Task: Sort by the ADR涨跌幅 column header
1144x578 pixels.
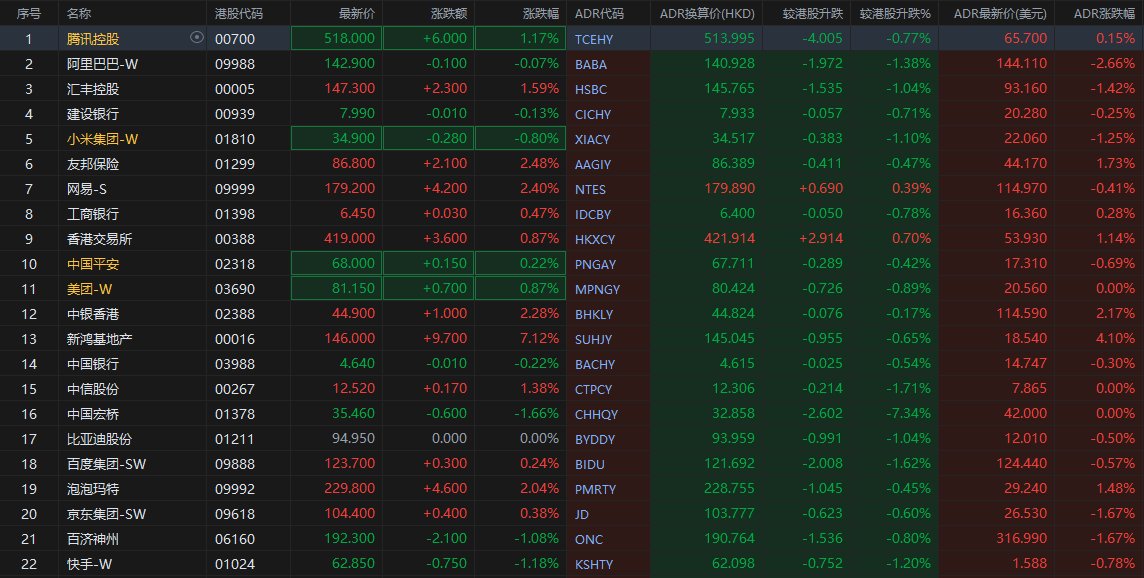Action: point(1105,13)
